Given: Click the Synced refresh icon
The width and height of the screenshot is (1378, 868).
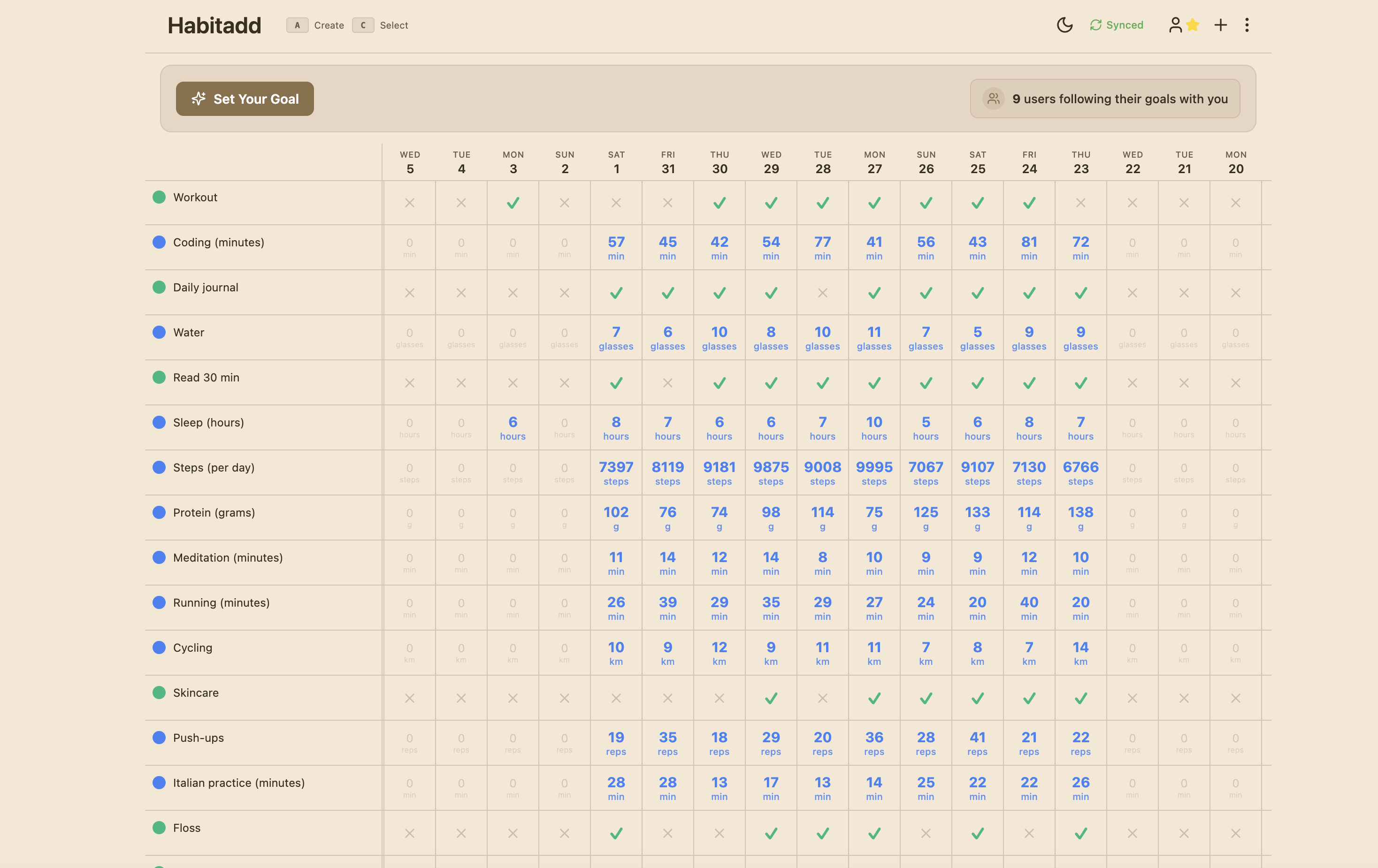Looking at the screenshot, I should click(1095, 25).
